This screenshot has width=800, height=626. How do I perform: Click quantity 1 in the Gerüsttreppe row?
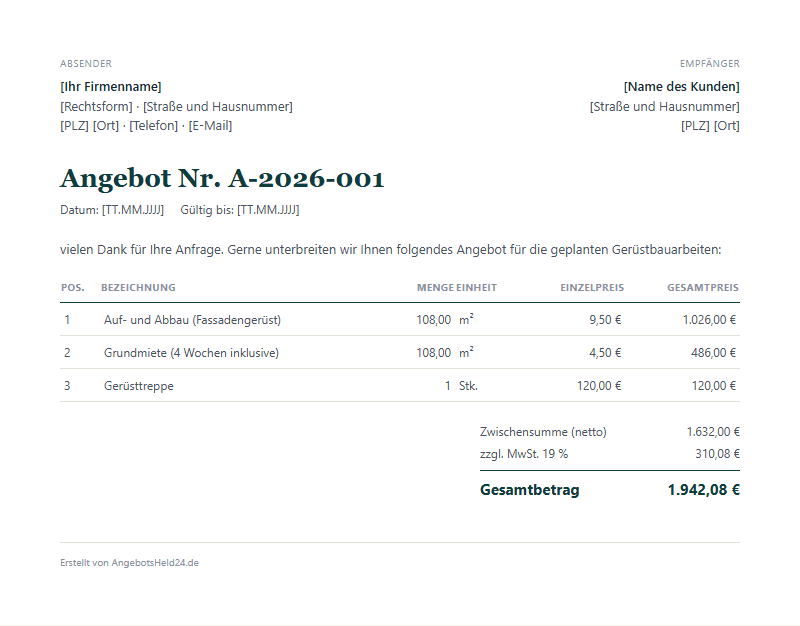coord(447,386)
